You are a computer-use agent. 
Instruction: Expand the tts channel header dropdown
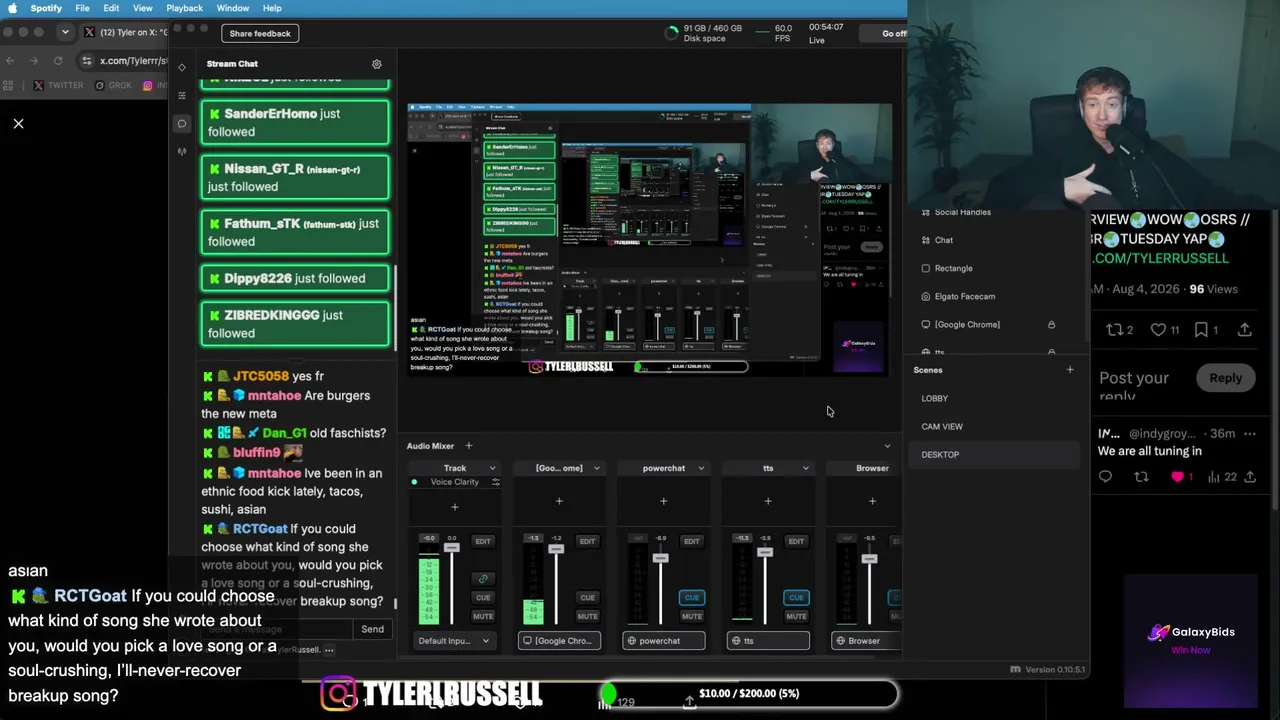(805, 468)
